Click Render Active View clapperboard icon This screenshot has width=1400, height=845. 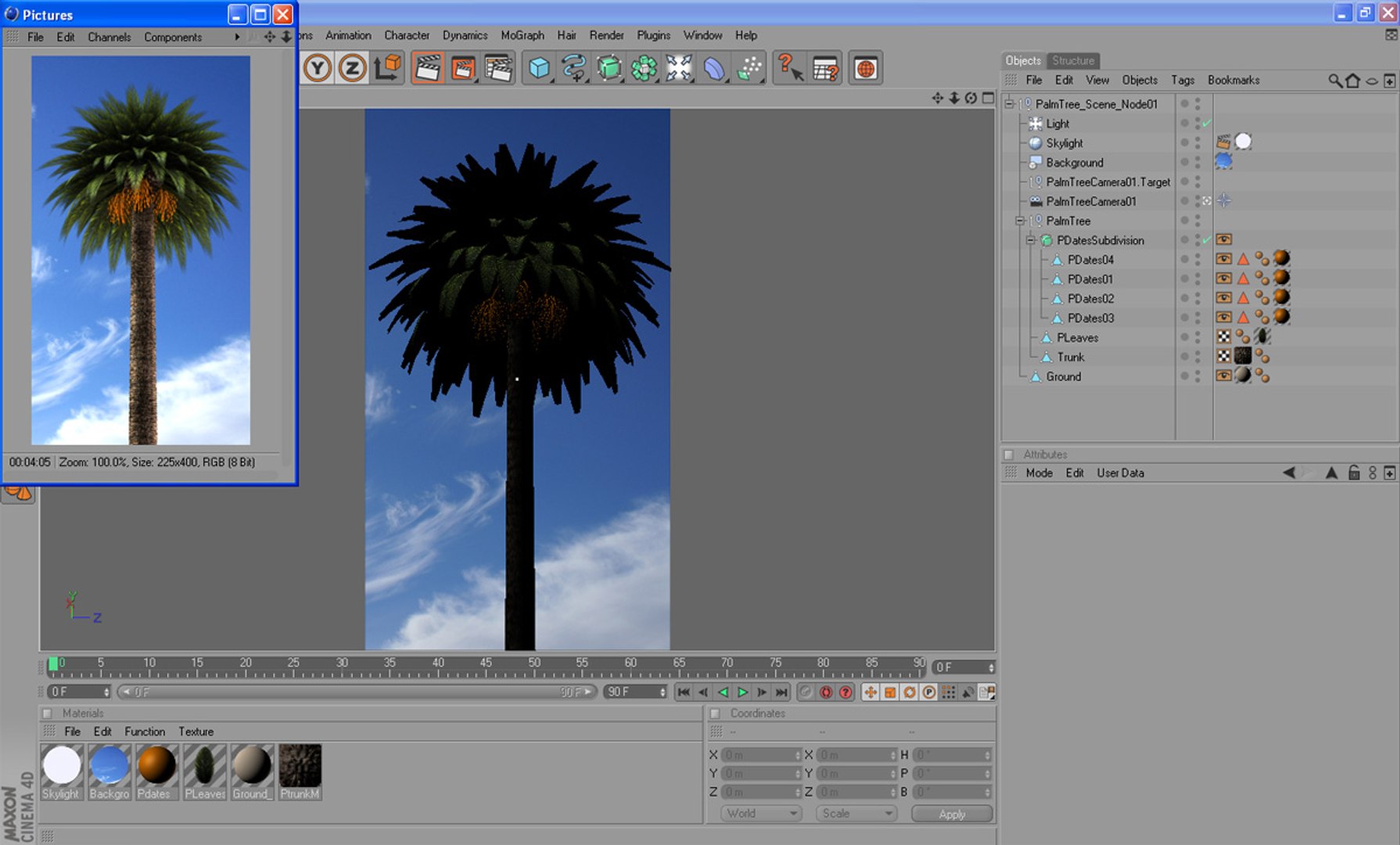coord(428,69)
